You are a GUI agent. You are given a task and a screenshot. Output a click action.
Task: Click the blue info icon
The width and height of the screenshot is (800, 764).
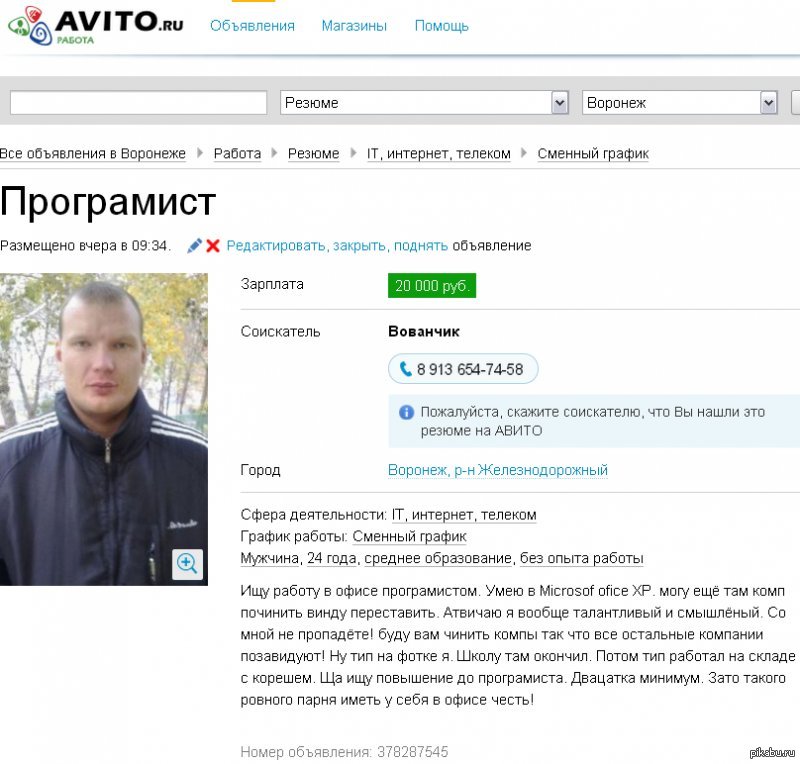[x=406, y=412]
